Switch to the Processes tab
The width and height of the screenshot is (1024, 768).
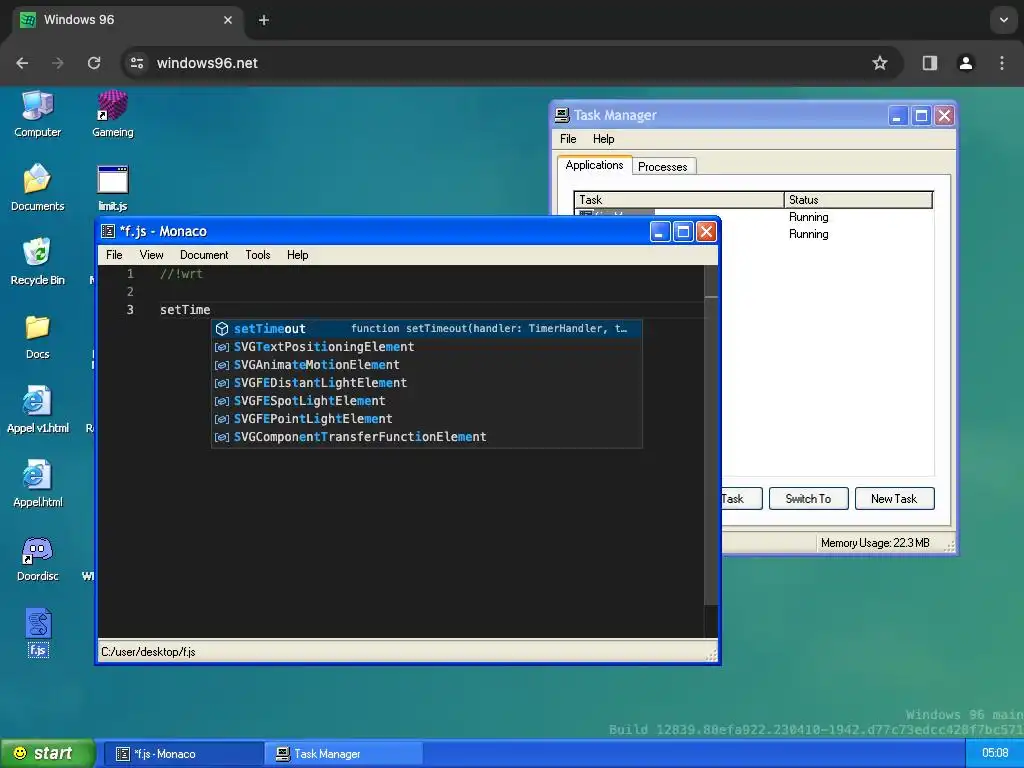click(x=663, y=167)
